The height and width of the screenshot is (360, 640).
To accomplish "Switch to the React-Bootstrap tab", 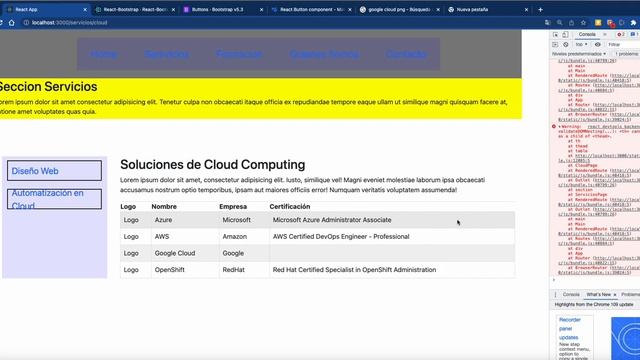I will coord(134,9).
